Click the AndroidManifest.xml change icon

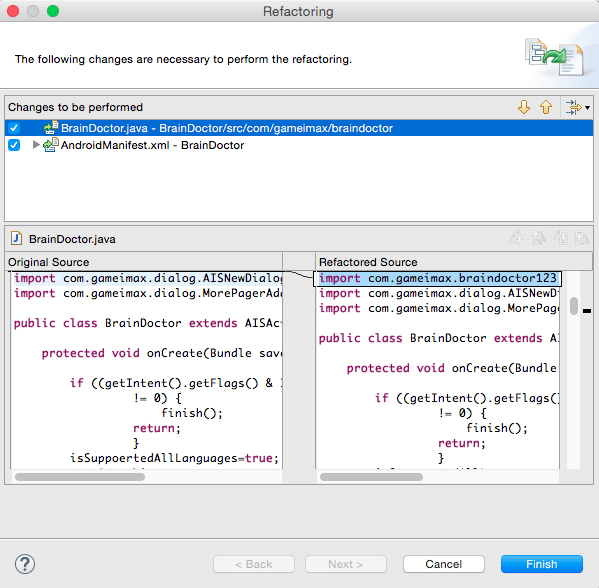point(51,145)
